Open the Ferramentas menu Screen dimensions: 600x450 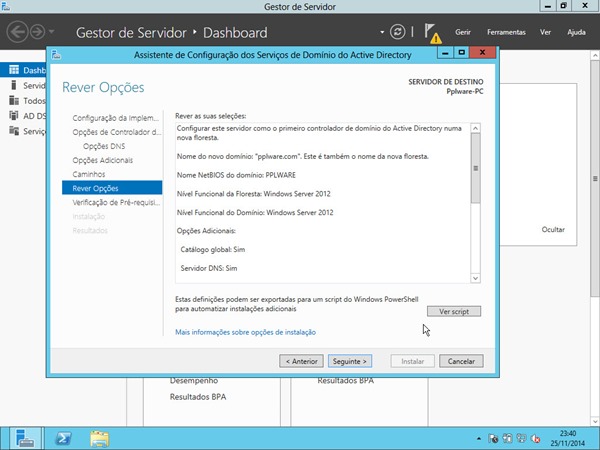[x=506, y=32]
